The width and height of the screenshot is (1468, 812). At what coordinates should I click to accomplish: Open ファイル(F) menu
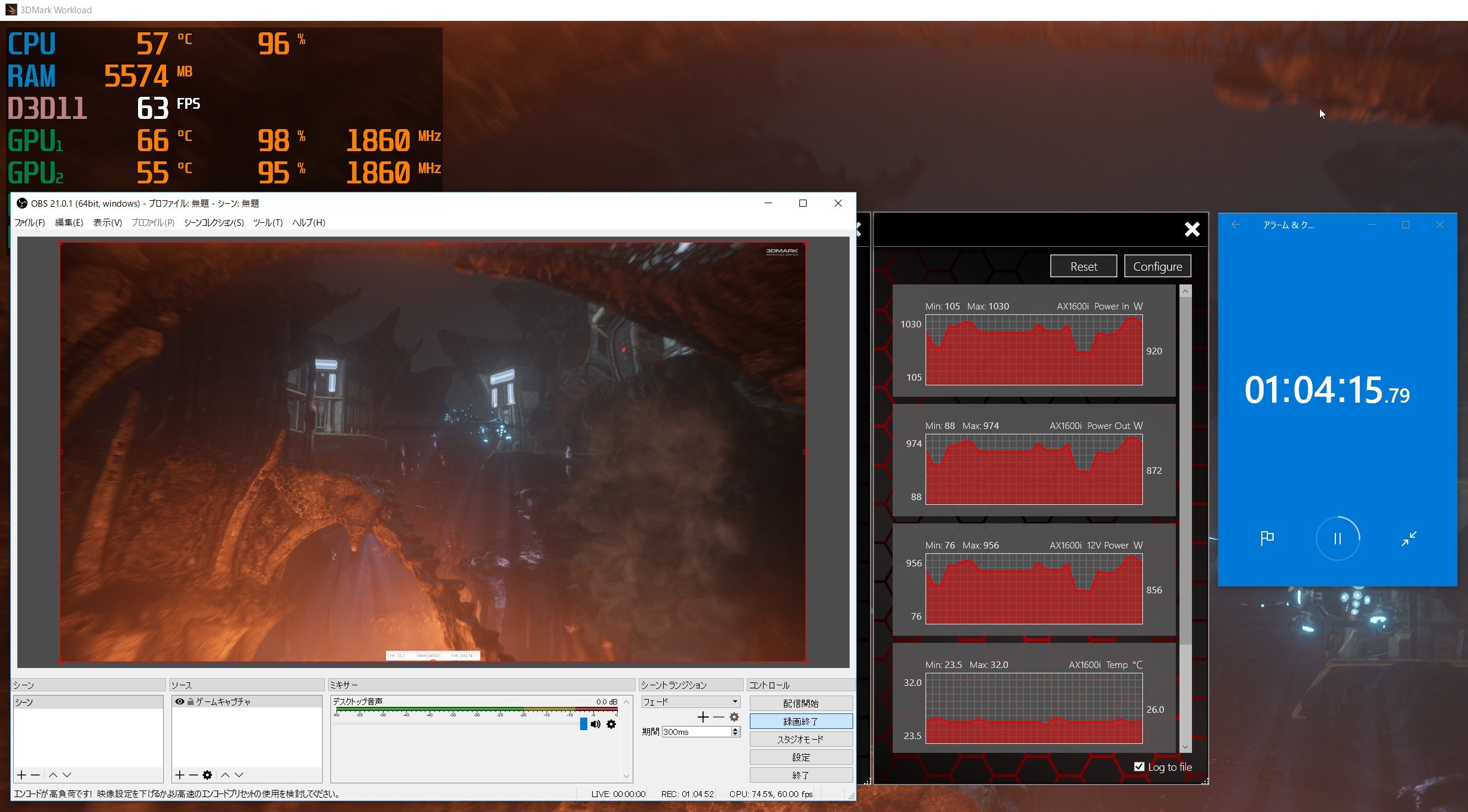(30, 222)
